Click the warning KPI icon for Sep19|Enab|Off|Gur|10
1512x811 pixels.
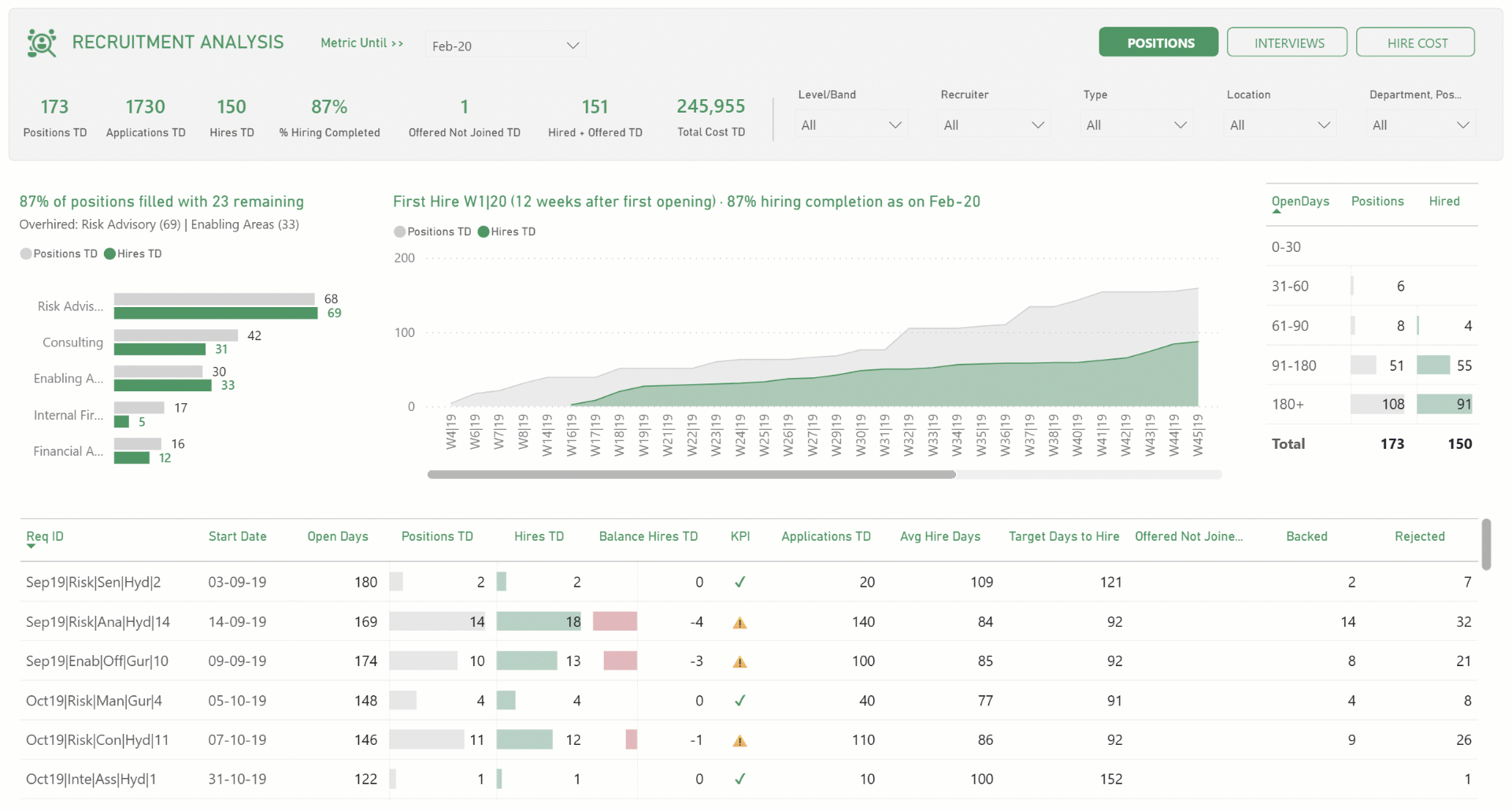point(739,662)
